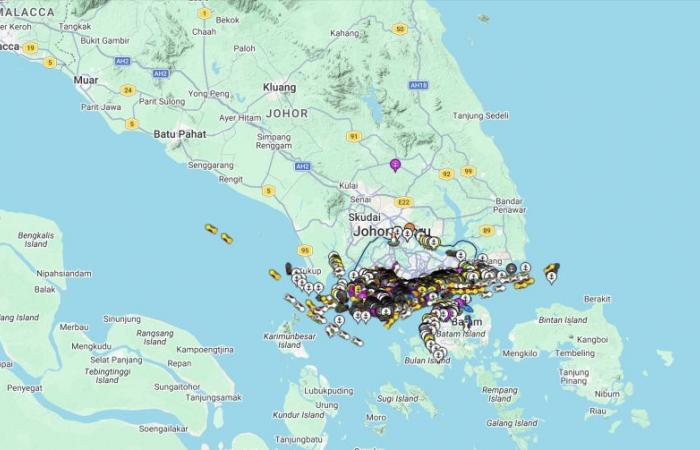Click the AH18 highway shield
Viewport: 700px width, 450px height.
419,86
